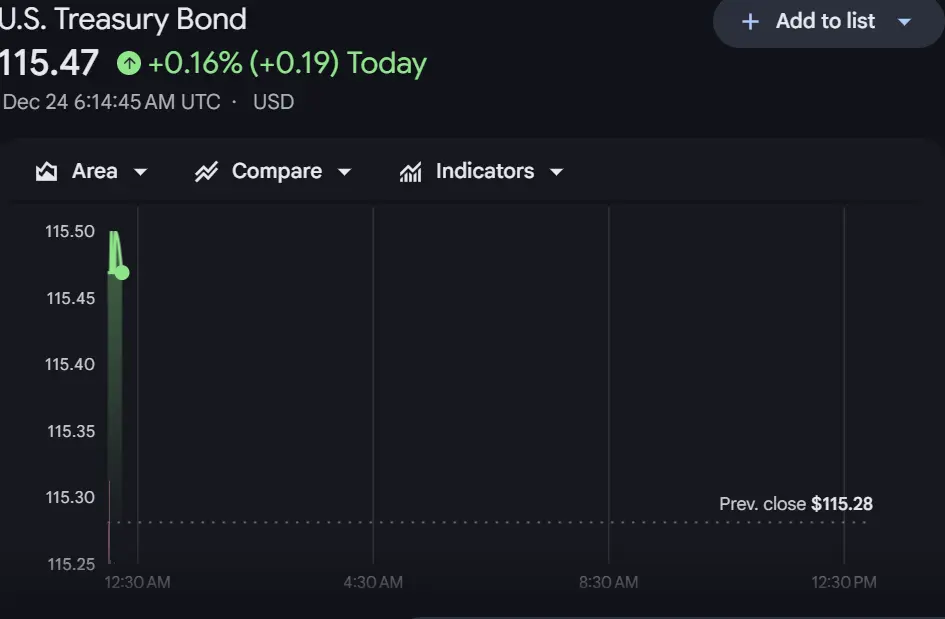This screenshot has height=619, width=945.
Task: Open the Area chart type dropdown
Action: click(140, 171)
